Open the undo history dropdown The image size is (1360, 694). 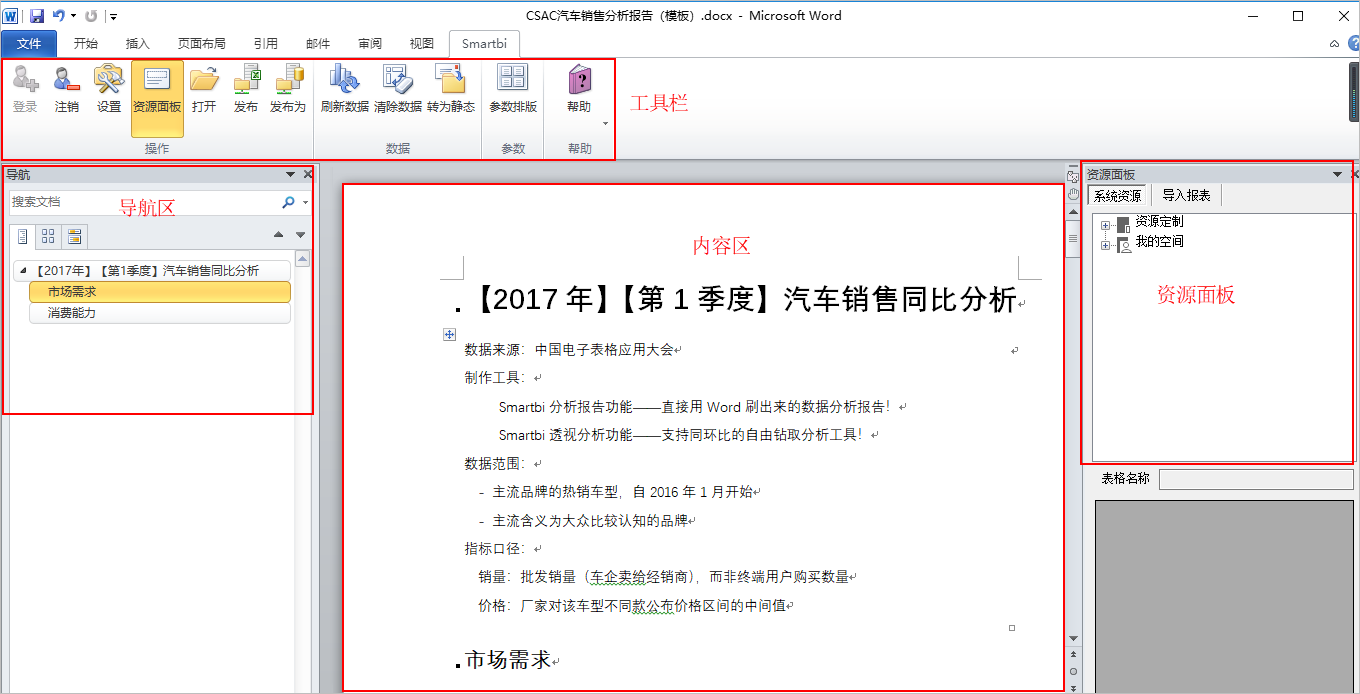click(x=73, y=16)
